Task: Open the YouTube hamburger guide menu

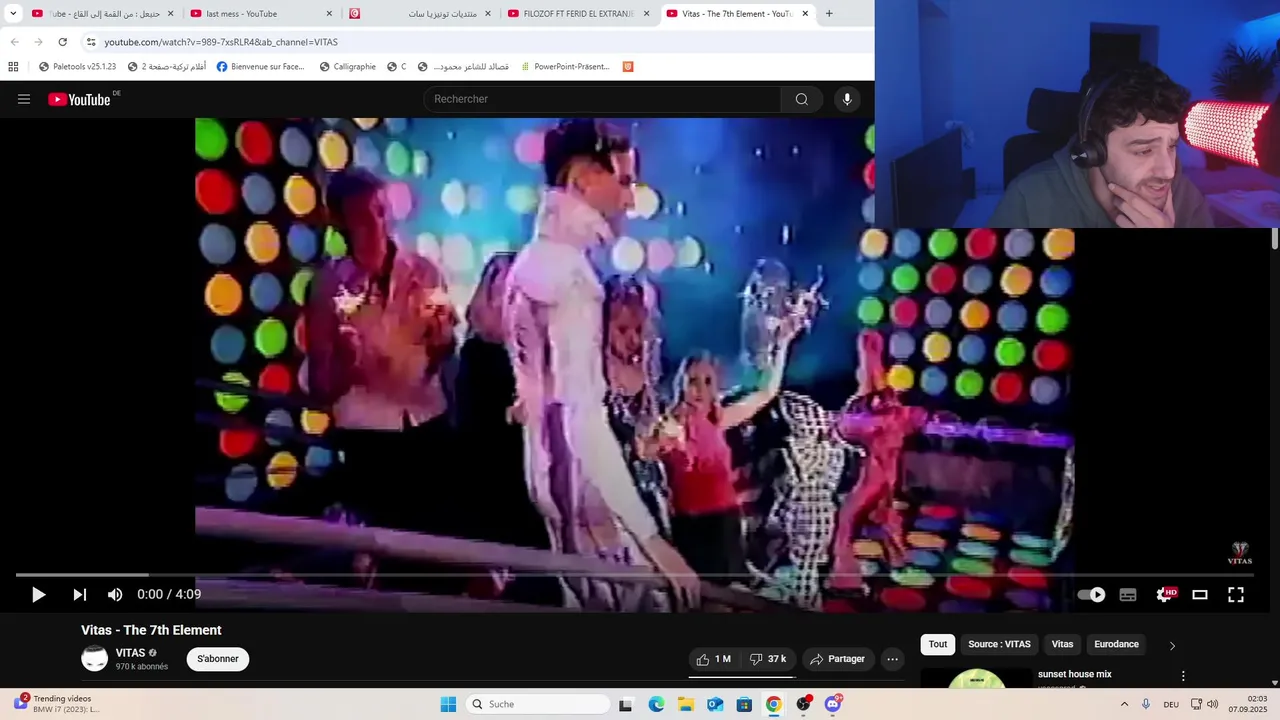Action: coord(24,99)
